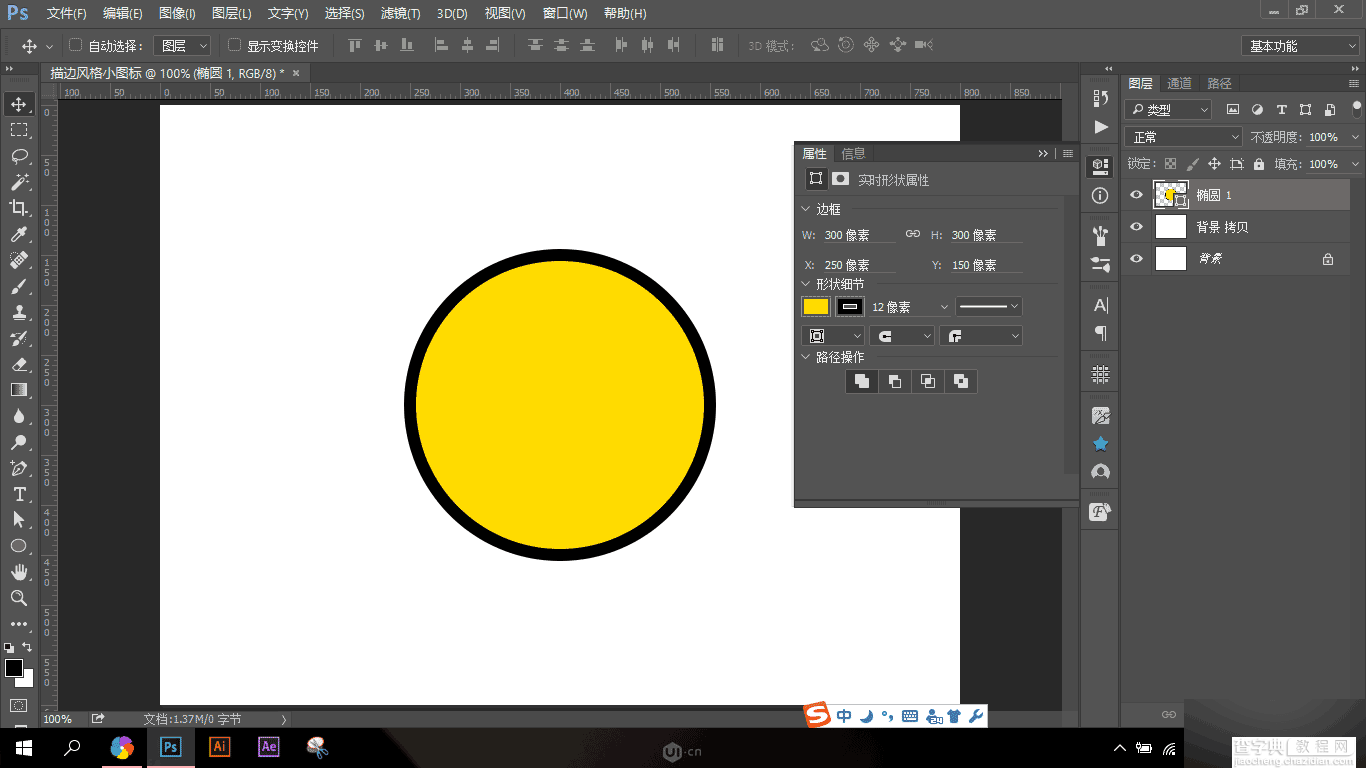Select the Path Selection tool
The height and width of the screenshot is (768, 1366).
18,520
